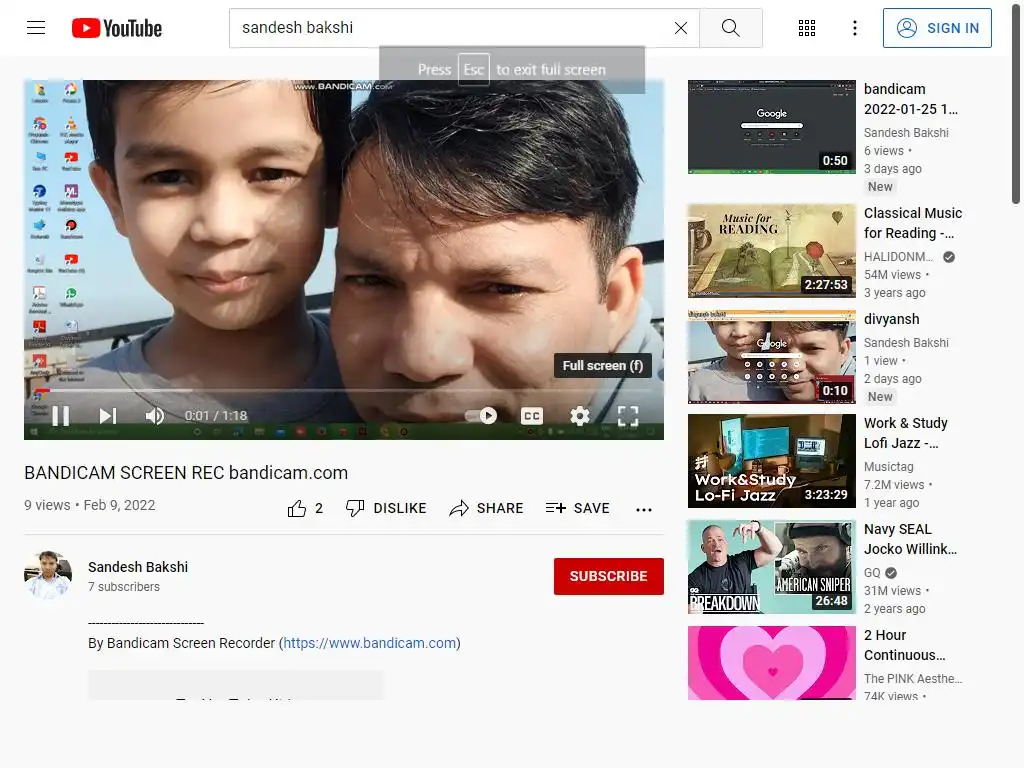This screenshot has height=768, width=1024.
Task: Open Work & Study Lofi Jazz thumbnail
Action: tap(771, 461)
